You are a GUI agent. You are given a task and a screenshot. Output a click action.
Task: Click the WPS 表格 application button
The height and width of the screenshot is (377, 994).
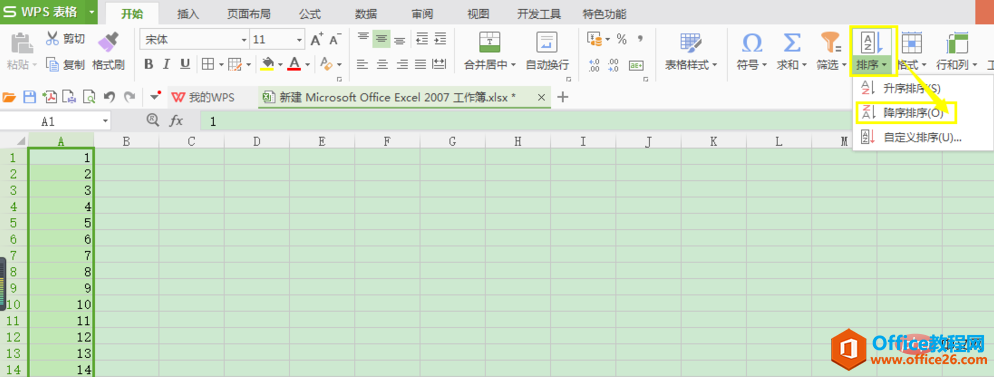42,12
